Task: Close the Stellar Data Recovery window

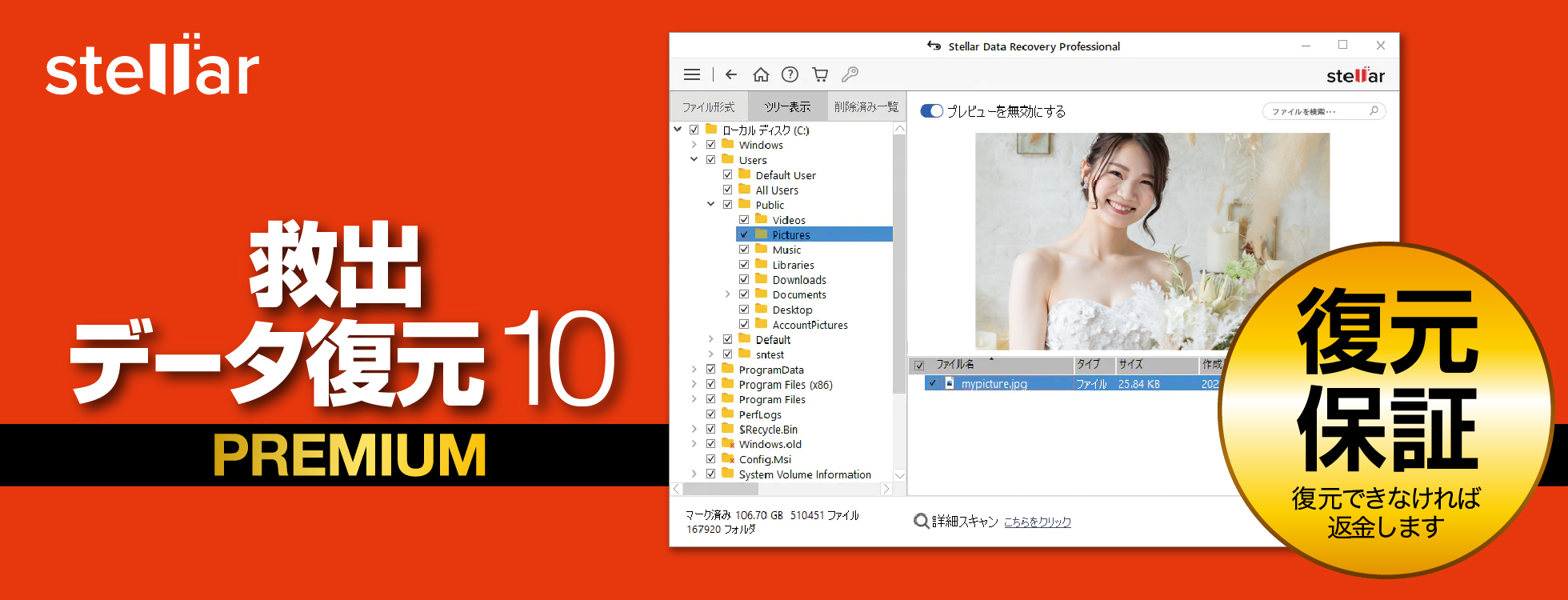Action: click(1380, 46)
